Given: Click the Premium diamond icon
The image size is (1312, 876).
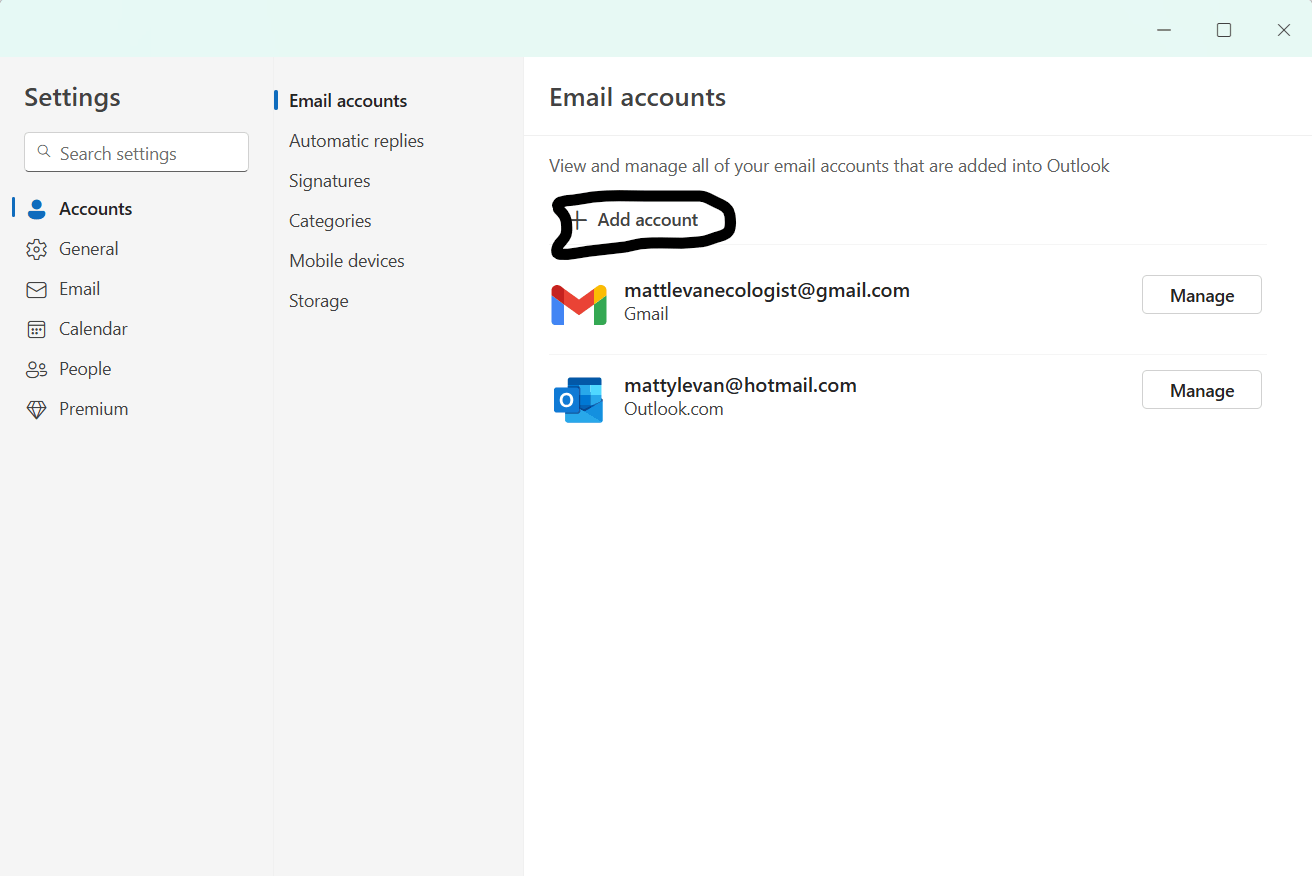Looking at the screenshot, I should pos(36,408).
